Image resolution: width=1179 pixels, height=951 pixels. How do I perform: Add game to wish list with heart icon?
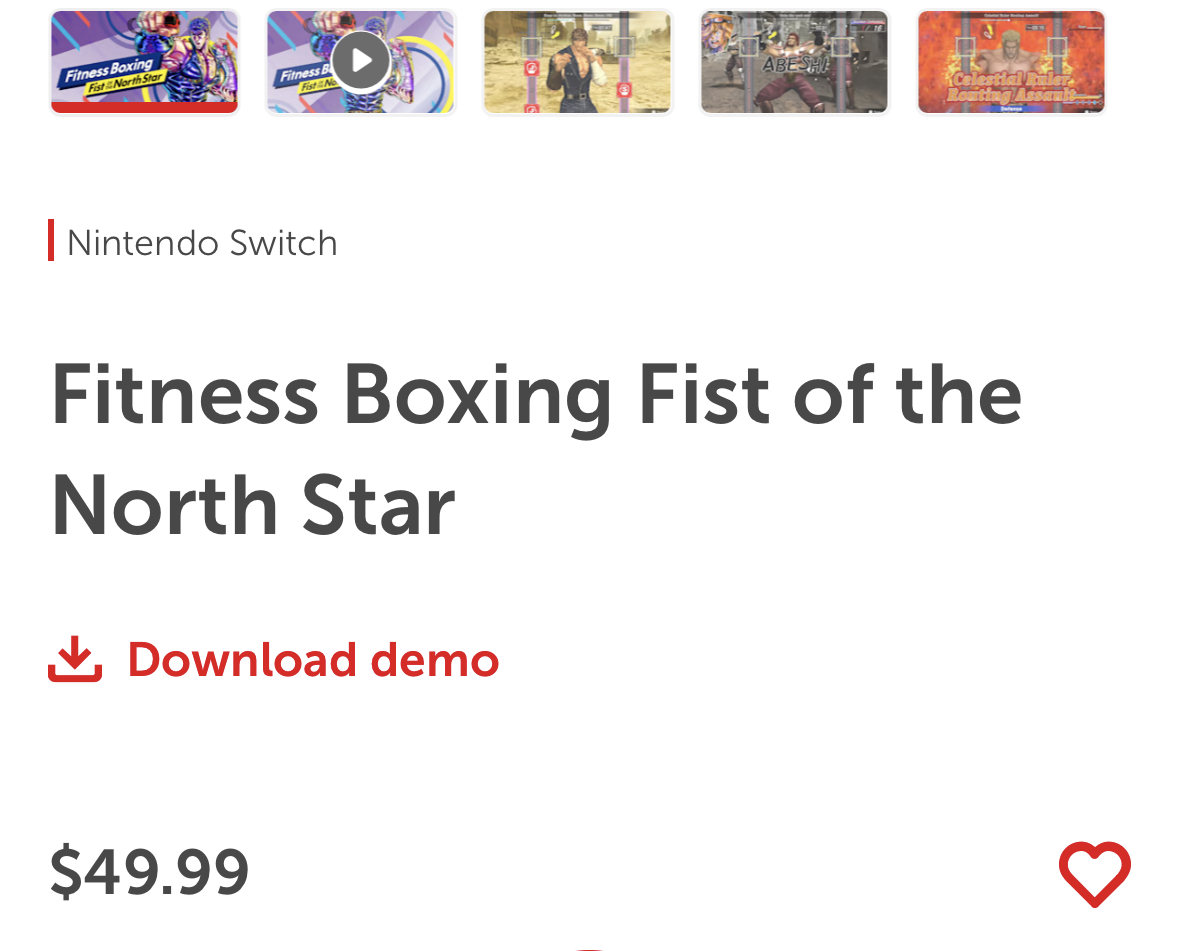pos(1094,873)
